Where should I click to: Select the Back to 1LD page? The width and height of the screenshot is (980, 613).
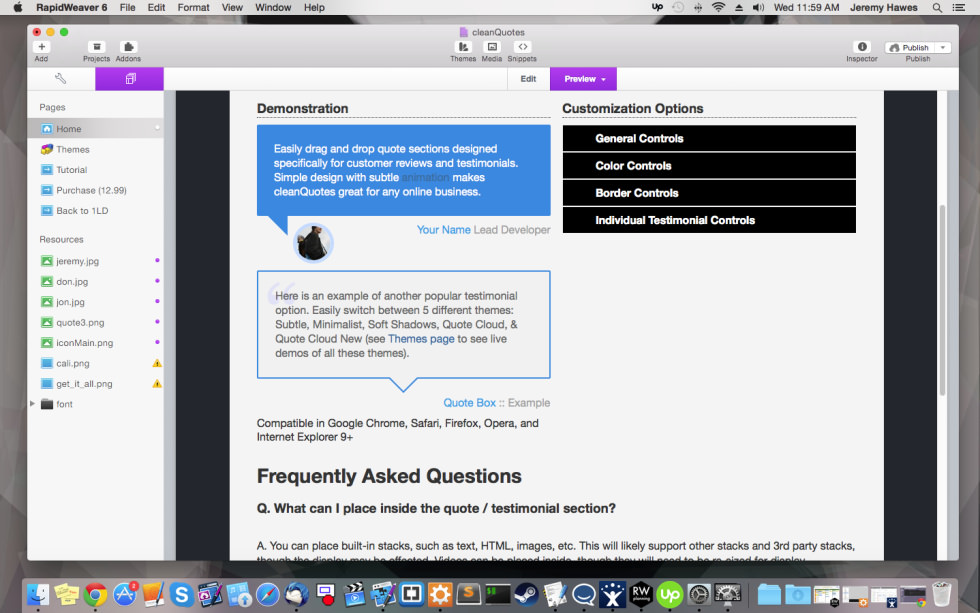[95, 211]
